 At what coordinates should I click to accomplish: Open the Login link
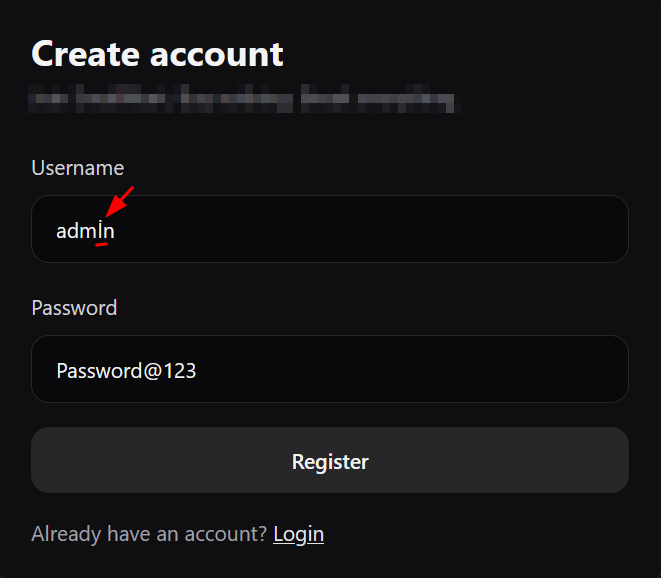point(298,534)
